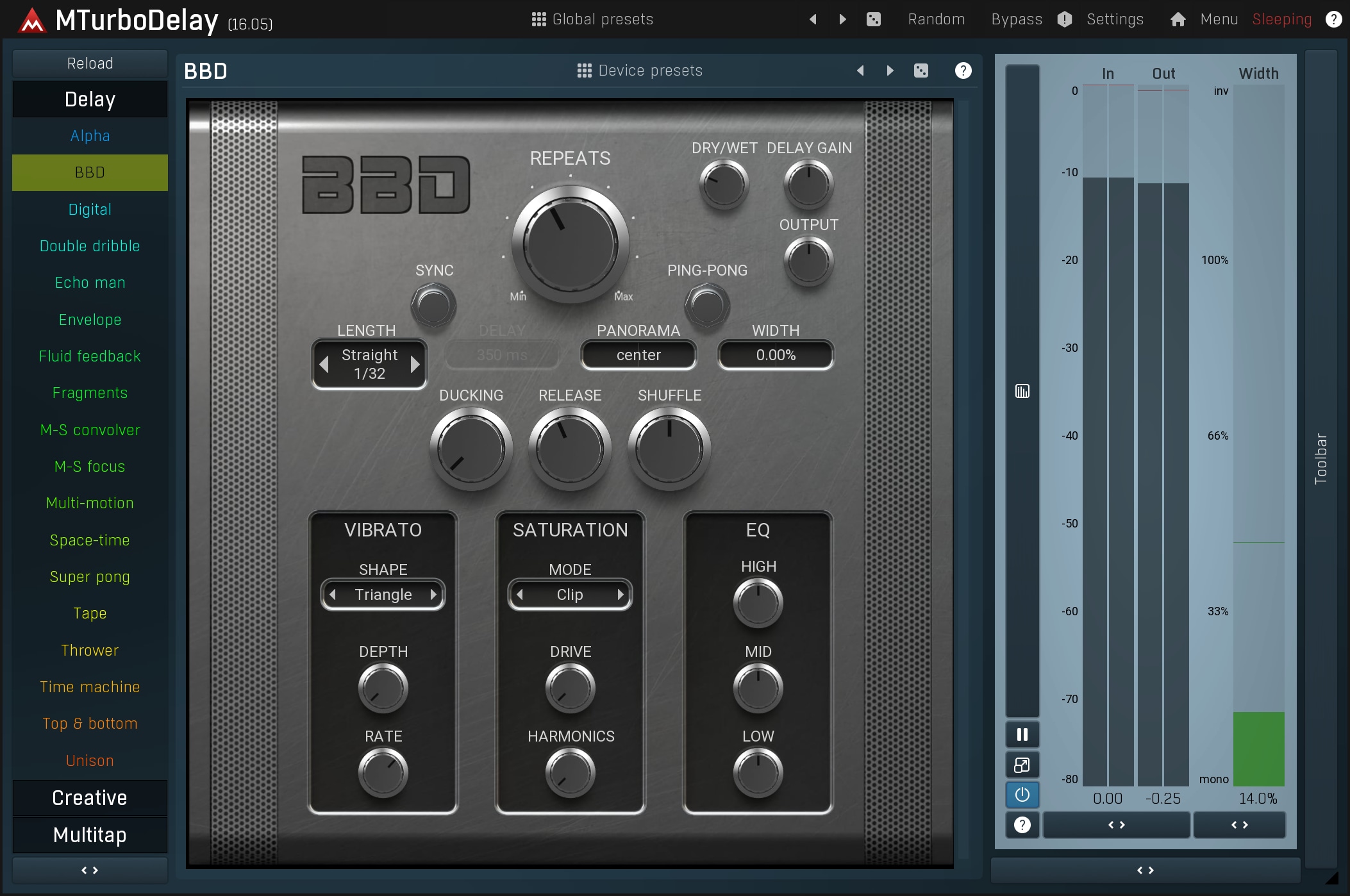Open the Settings button
This screenshot has height=896, width=1350.
click(1115, 19)
